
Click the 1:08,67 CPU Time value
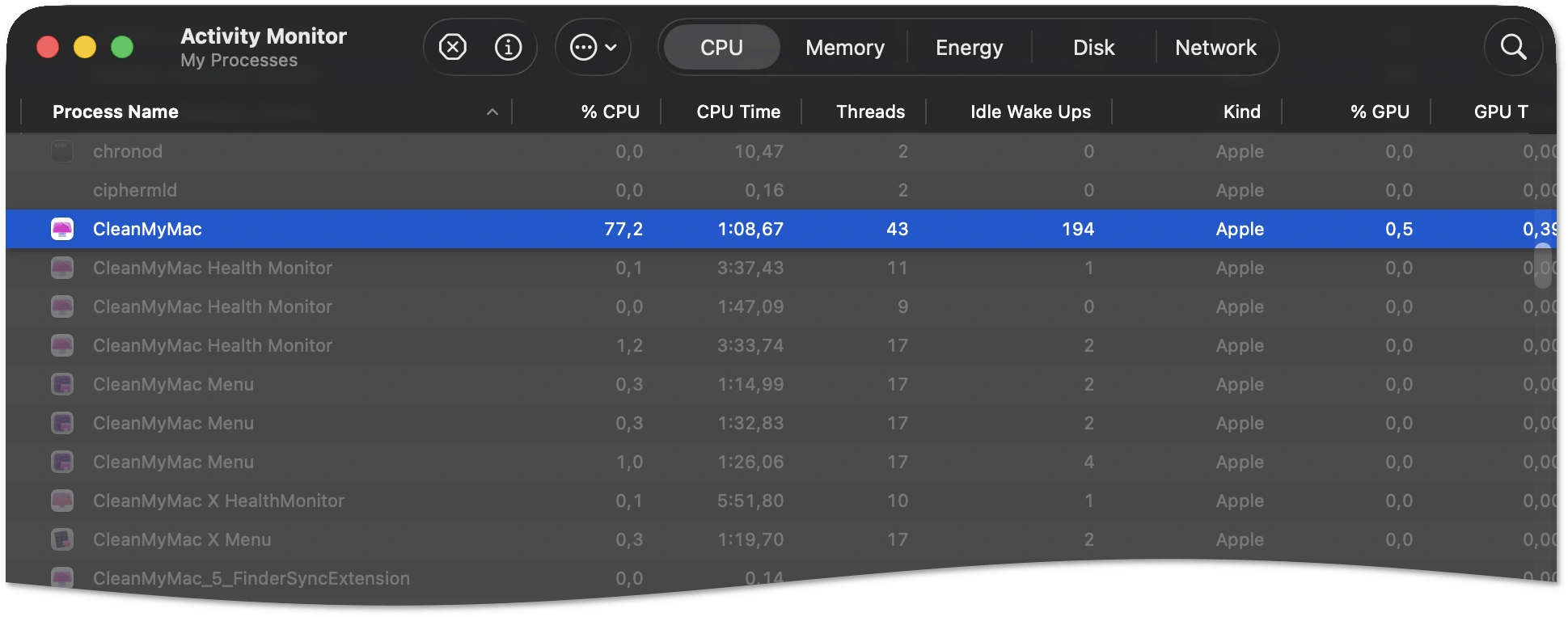point(750,229)
